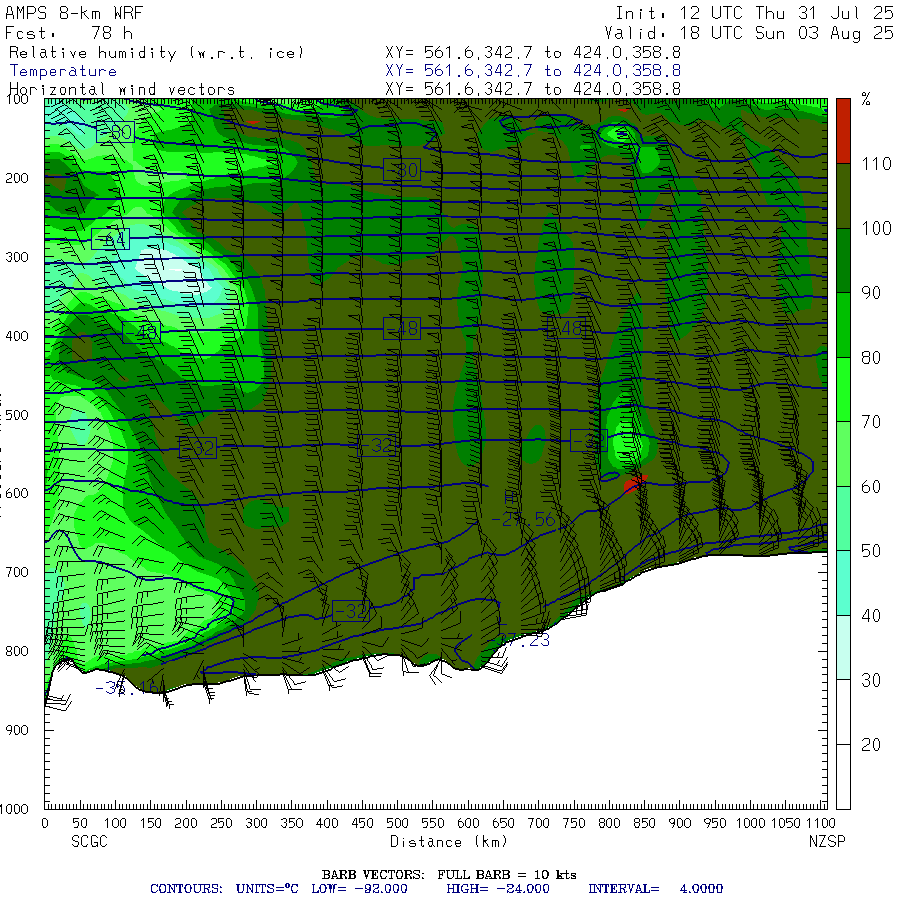Screen dimensions: 900x900
Task: Pick the 50–60% color bar segment
Action: 843,518
